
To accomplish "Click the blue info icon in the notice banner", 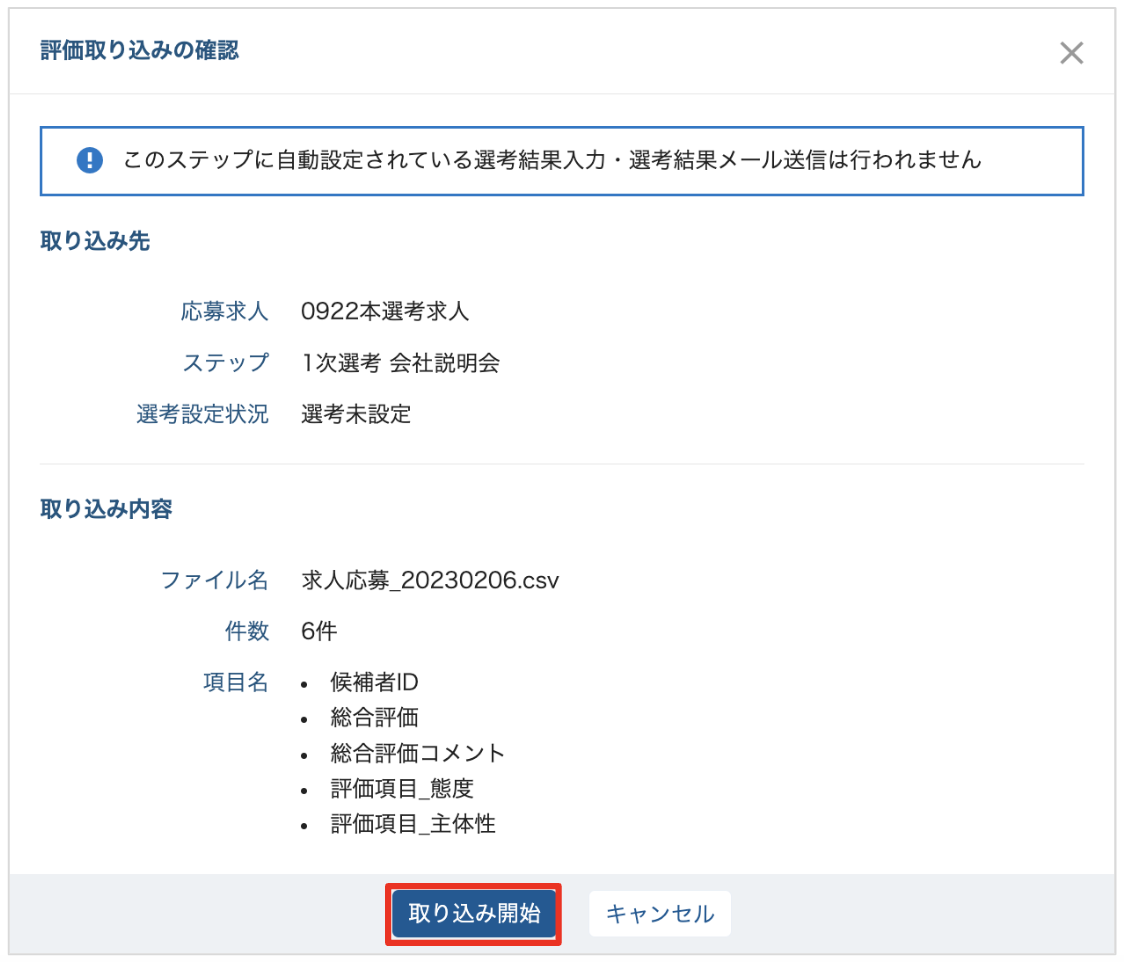I will click(x=90, y=160).
